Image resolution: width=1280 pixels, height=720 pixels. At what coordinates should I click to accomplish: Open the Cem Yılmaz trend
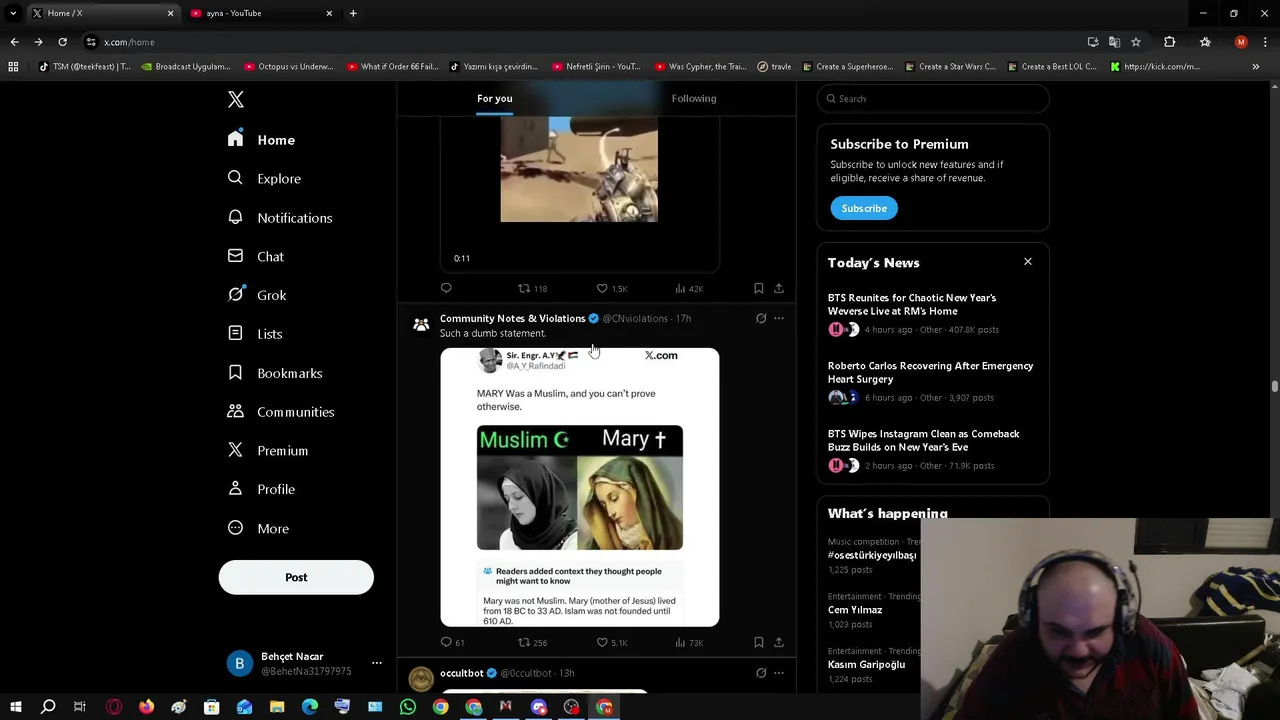pos(855,610)
